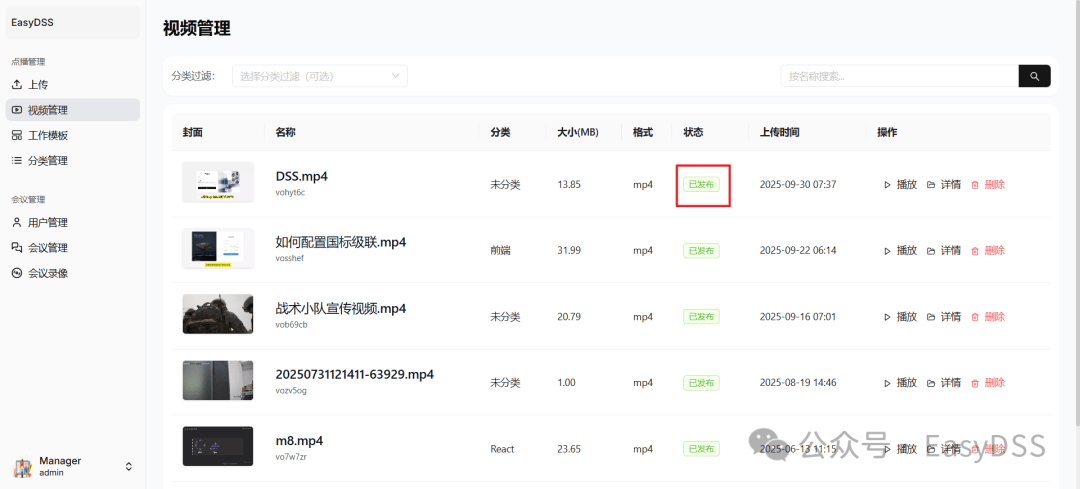1080x489 pixels.
Task: Navigate to 会议管理
Action: (x=47, y=247)
